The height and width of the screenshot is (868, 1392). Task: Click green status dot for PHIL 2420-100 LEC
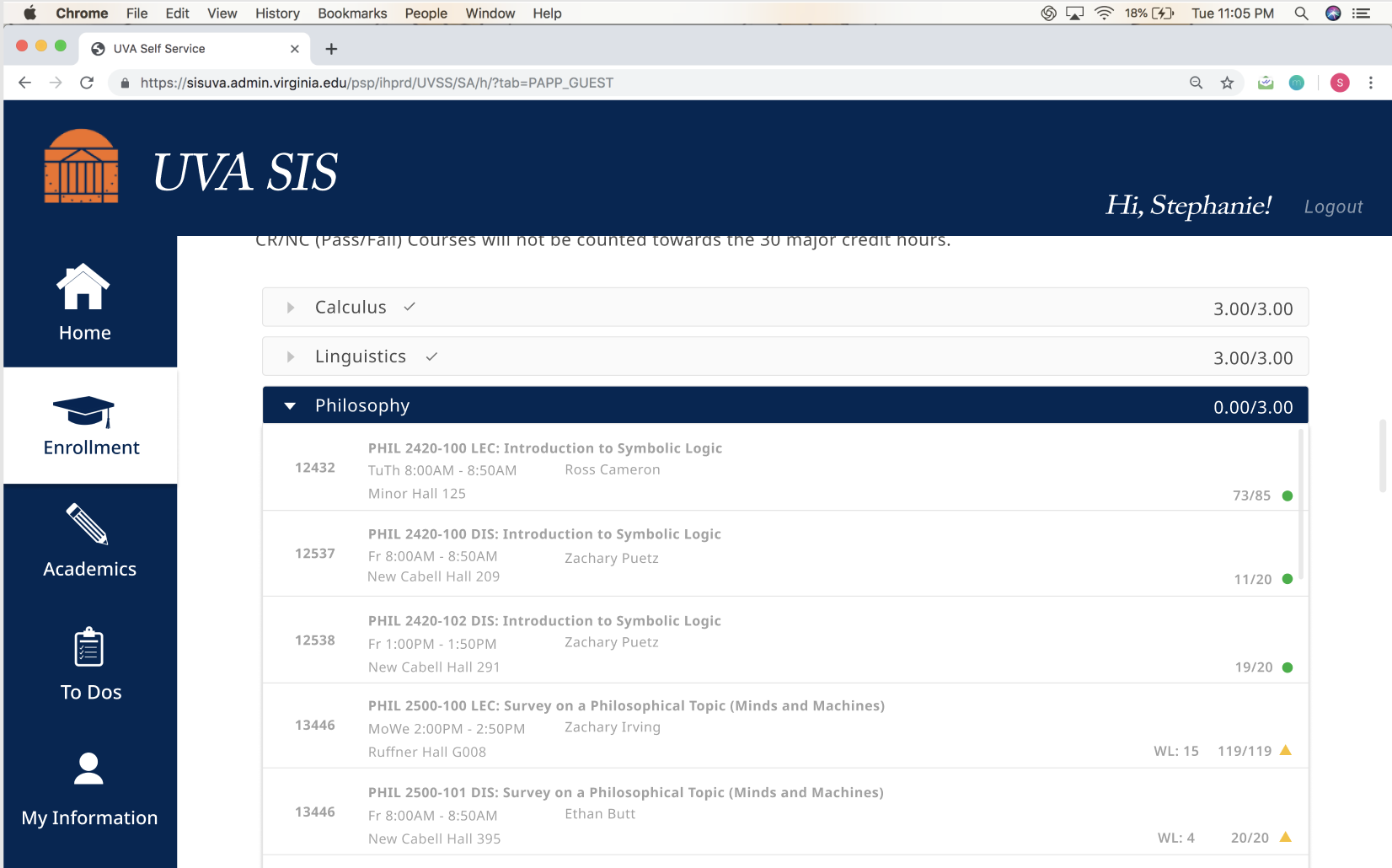tap(1288, 496)
